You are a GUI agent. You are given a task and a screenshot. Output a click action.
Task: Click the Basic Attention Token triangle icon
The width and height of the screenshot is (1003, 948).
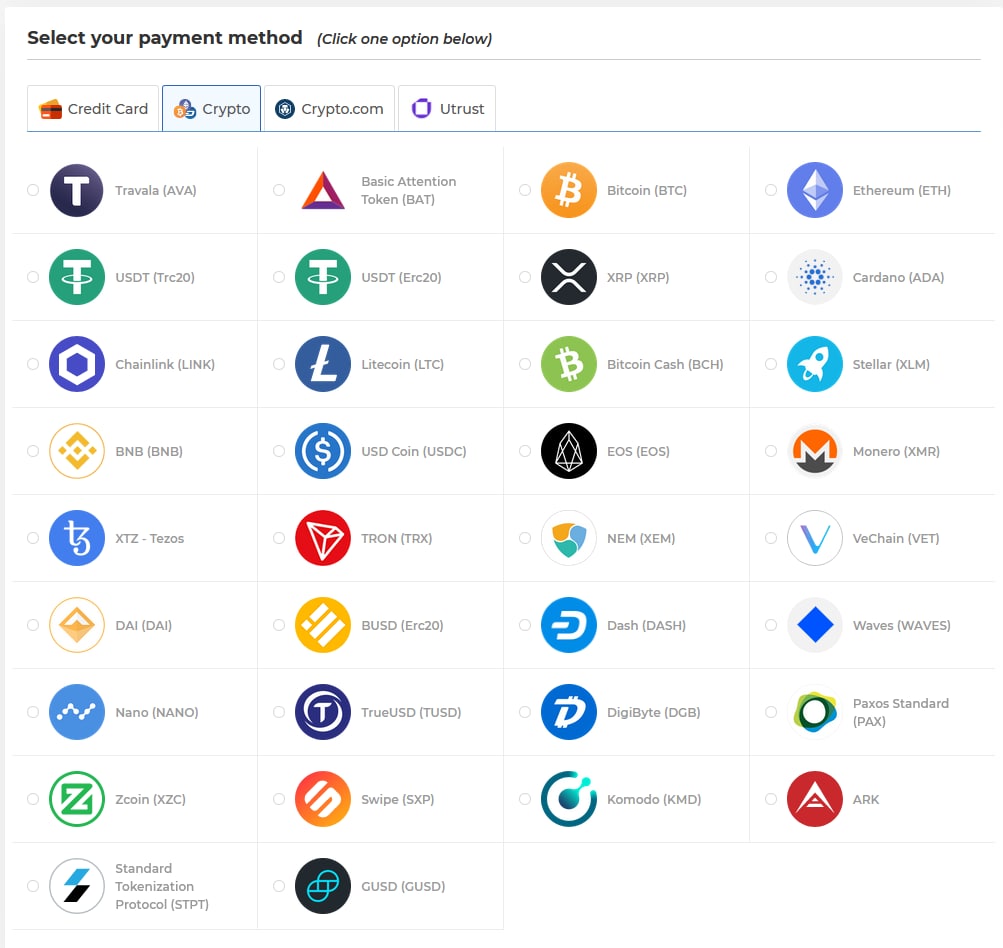323,191
